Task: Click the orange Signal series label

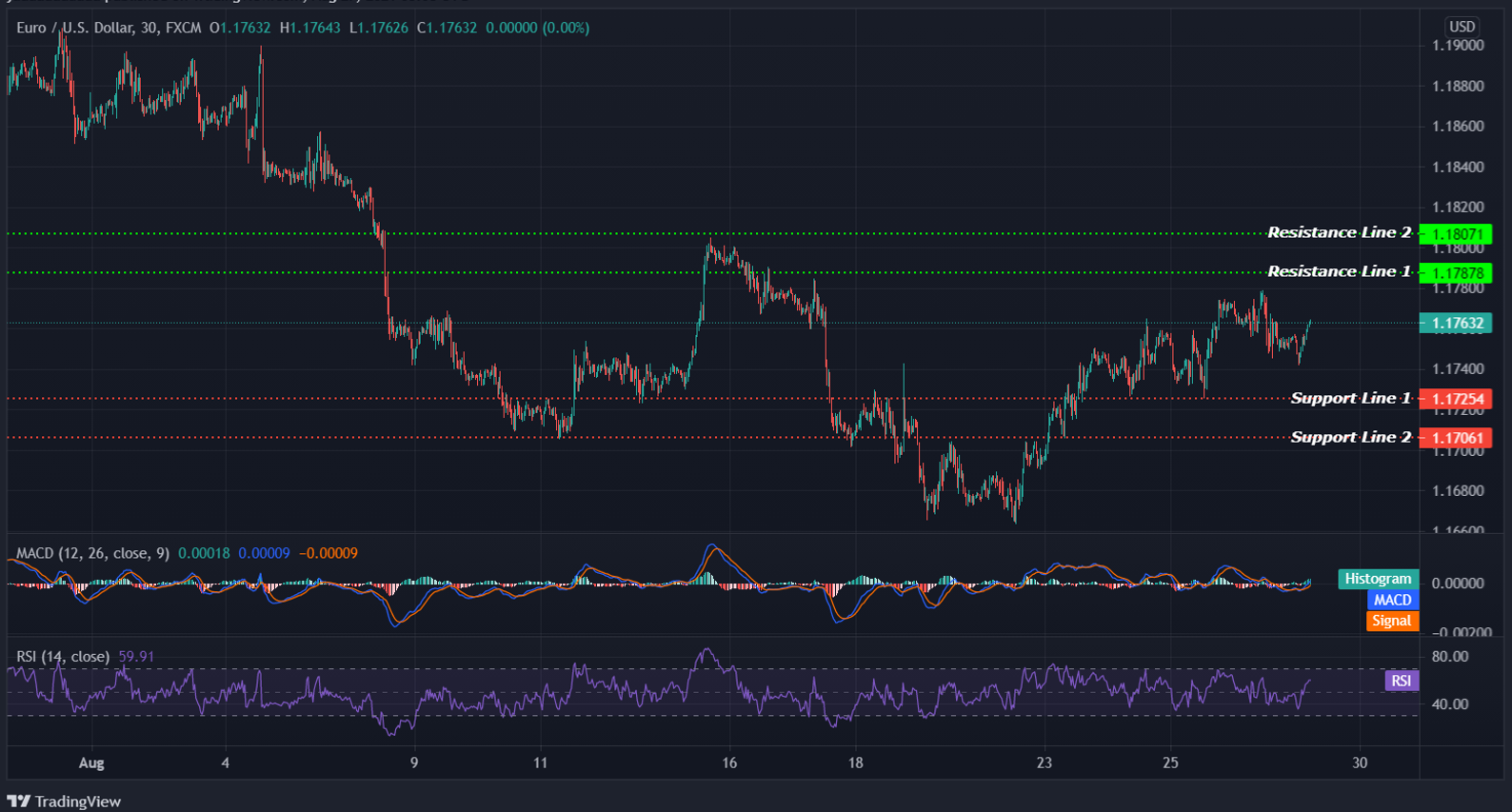Action: pyautogui.click(x=1392, y=621)
